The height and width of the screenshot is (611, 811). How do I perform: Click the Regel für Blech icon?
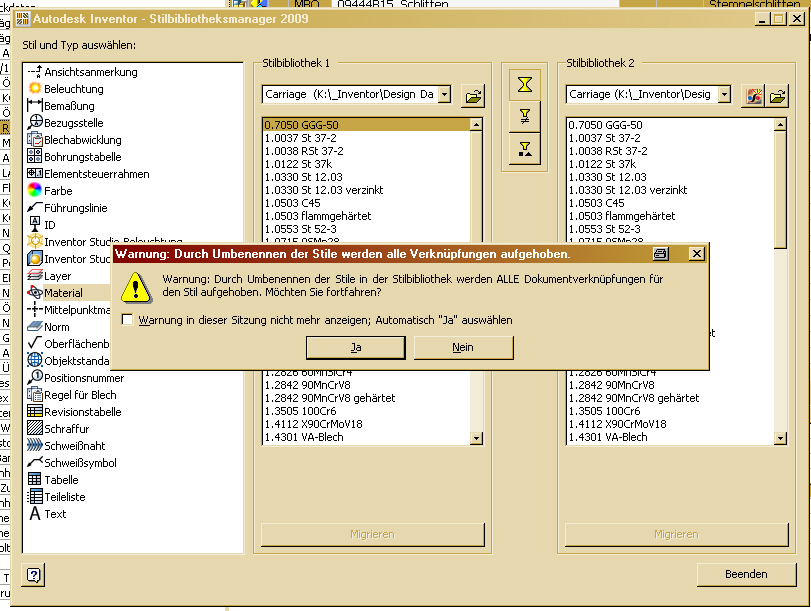35,394
